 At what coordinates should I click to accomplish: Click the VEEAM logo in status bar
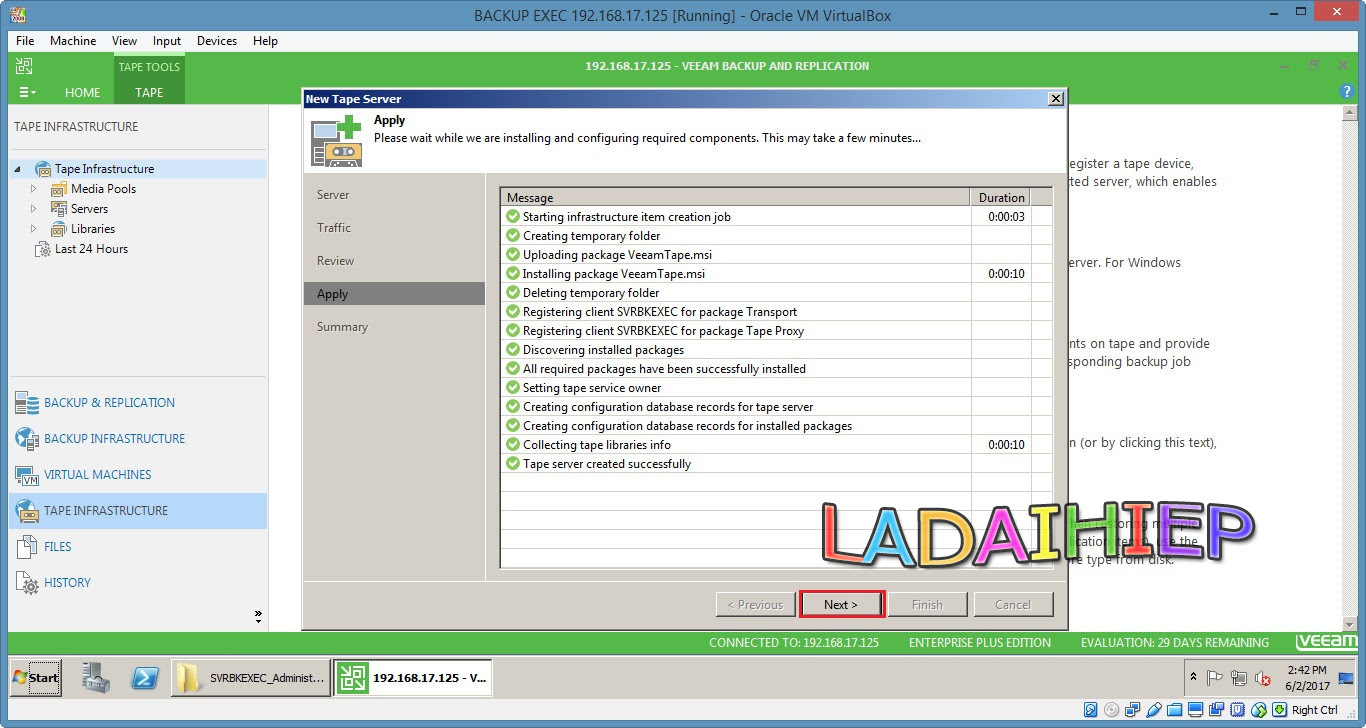click(1327, 642)
